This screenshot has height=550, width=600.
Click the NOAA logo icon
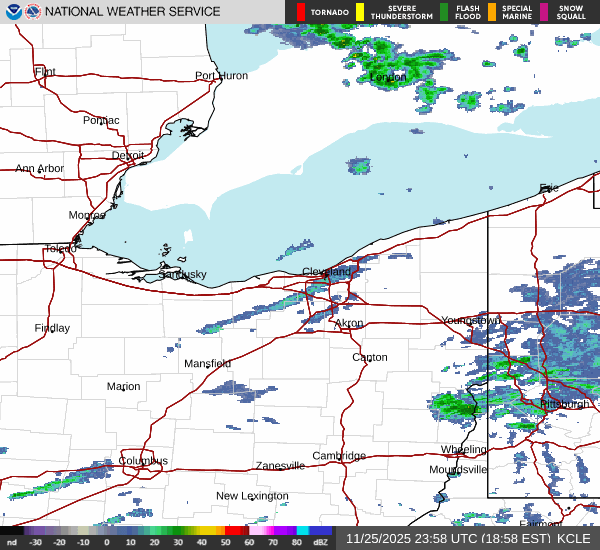click(12, 12)
